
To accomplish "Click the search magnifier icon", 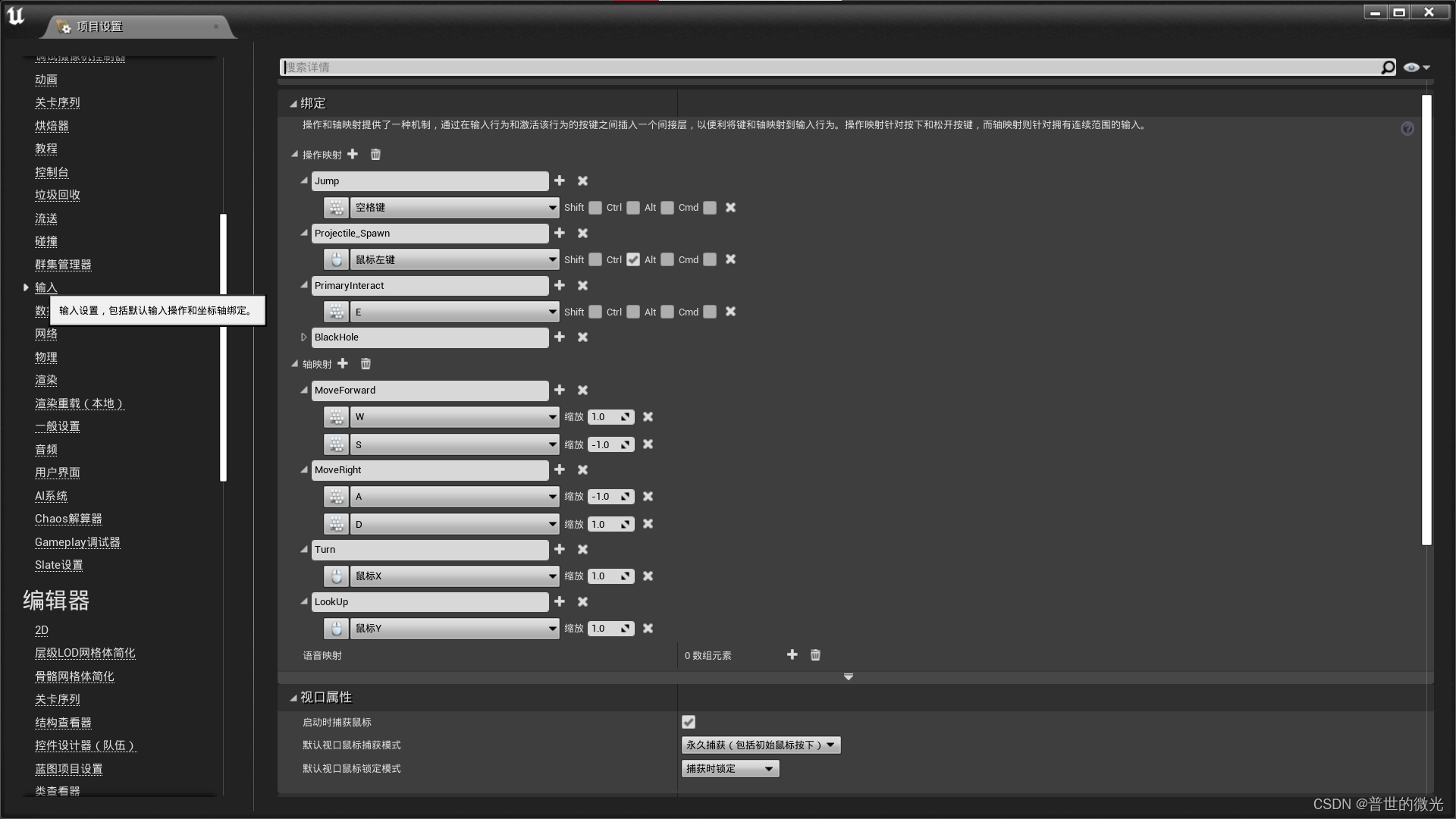I will 1387,67.
